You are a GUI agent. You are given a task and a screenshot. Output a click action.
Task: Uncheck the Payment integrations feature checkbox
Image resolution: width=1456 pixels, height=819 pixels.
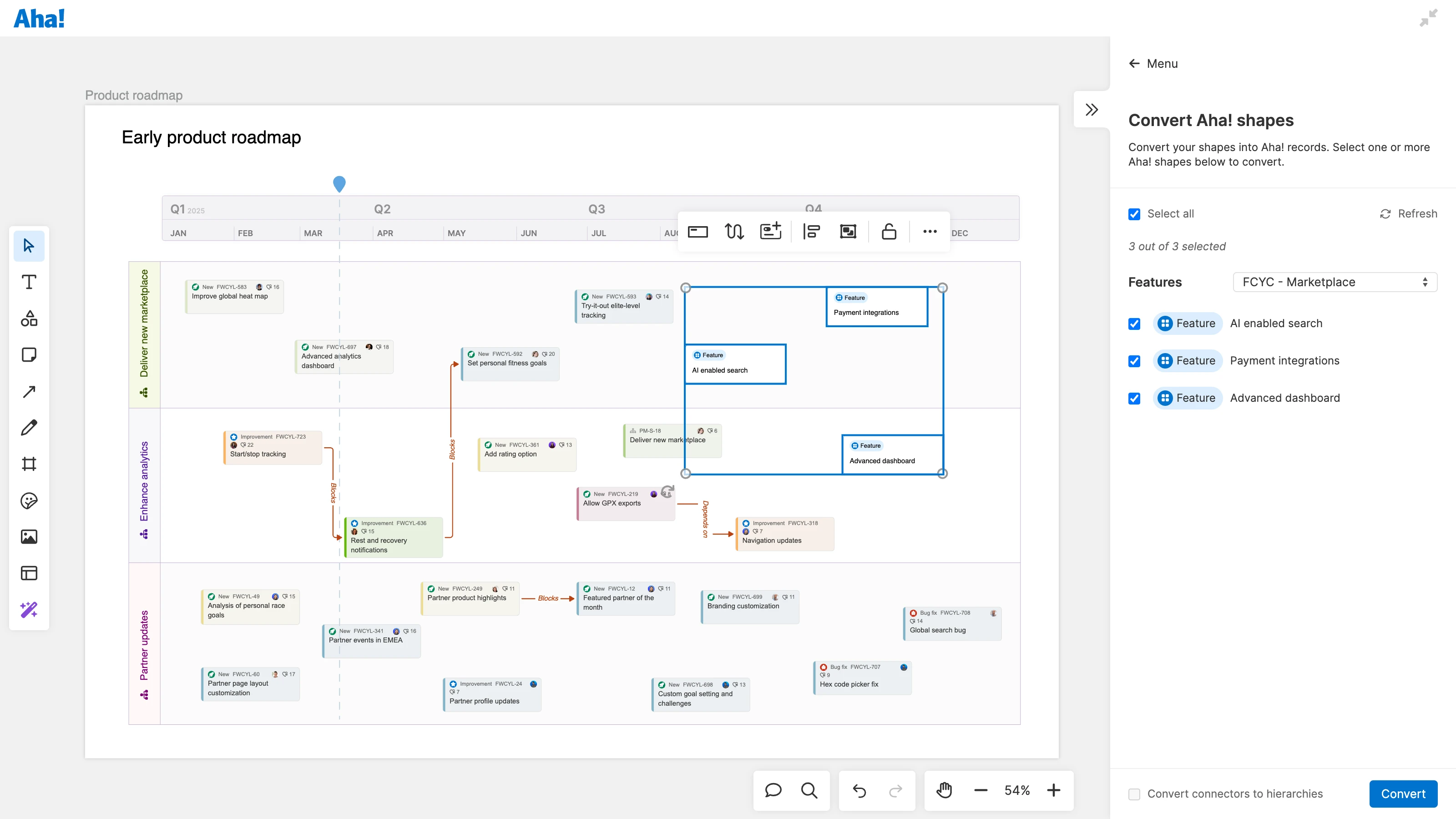(1134, 361)
